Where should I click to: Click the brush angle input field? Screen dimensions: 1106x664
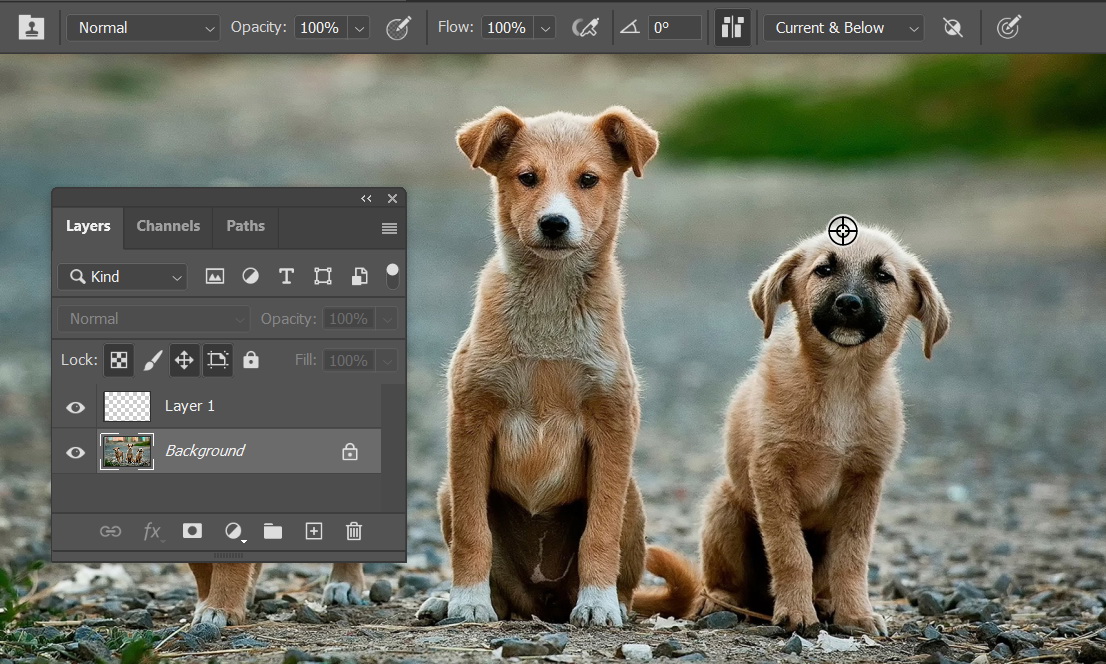point(675,28)
